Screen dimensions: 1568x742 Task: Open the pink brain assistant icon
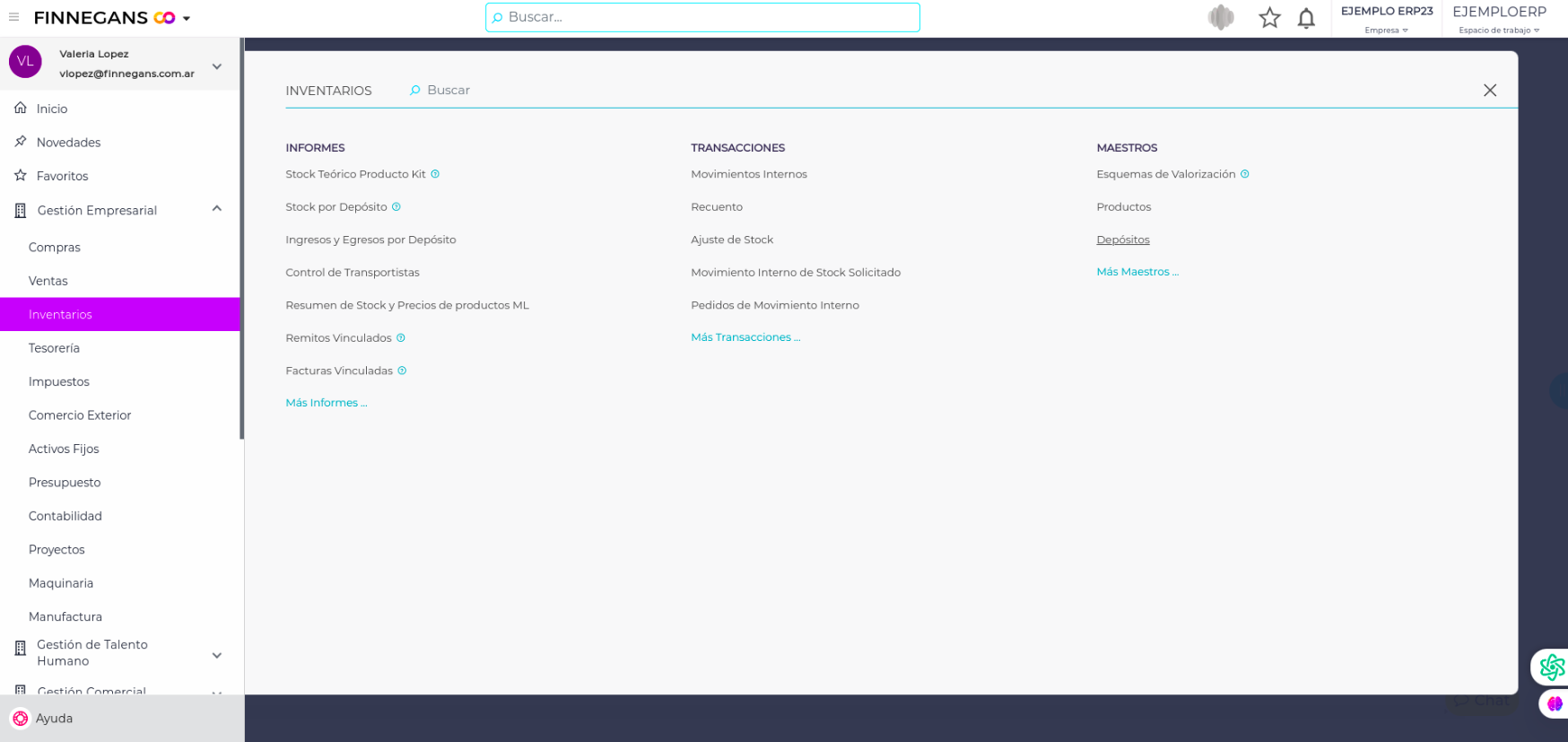(x=1555, y=704)
